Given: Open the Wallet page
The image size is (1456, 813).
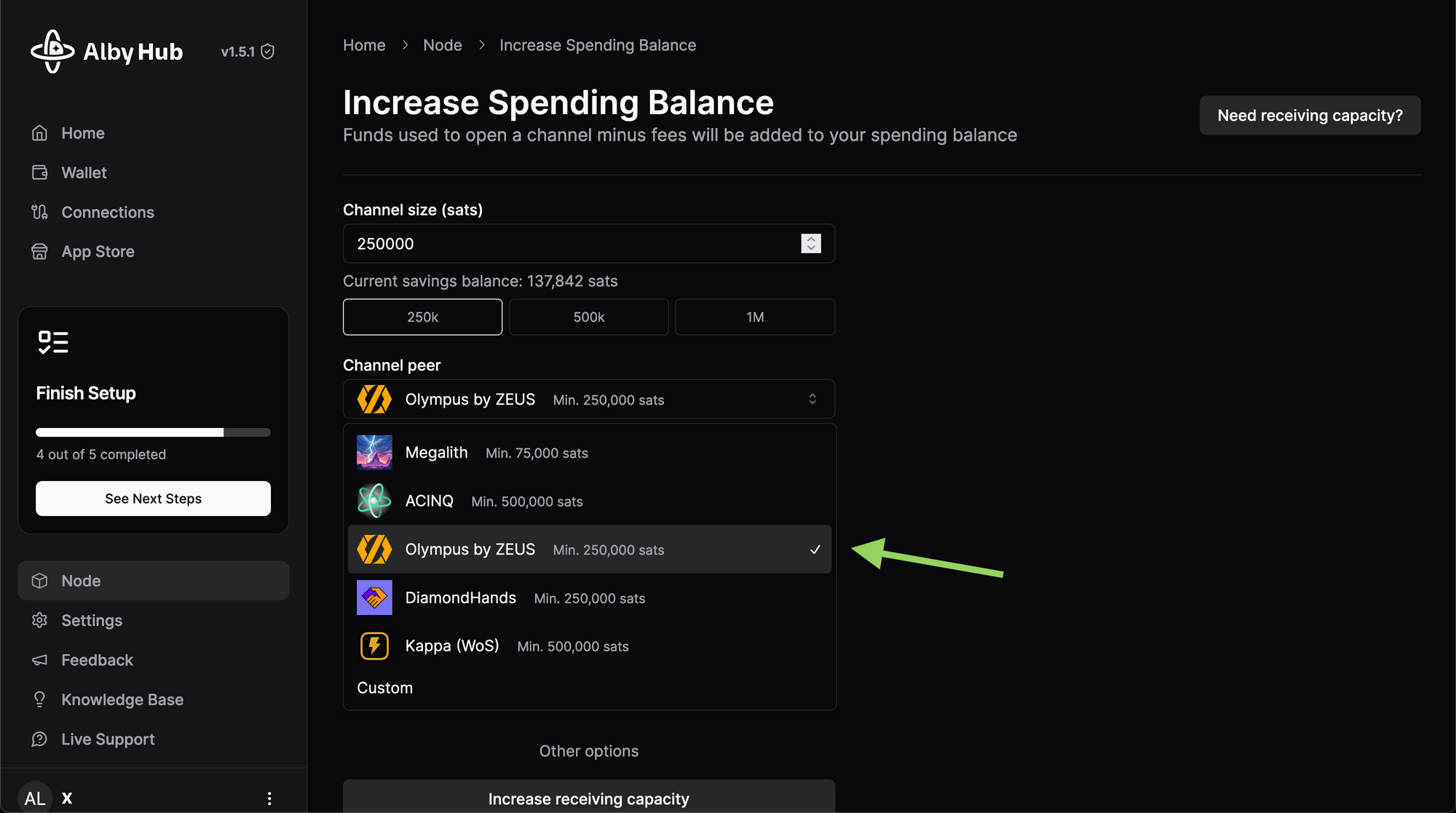Looking at the screenshot, I should pos(84,172).
